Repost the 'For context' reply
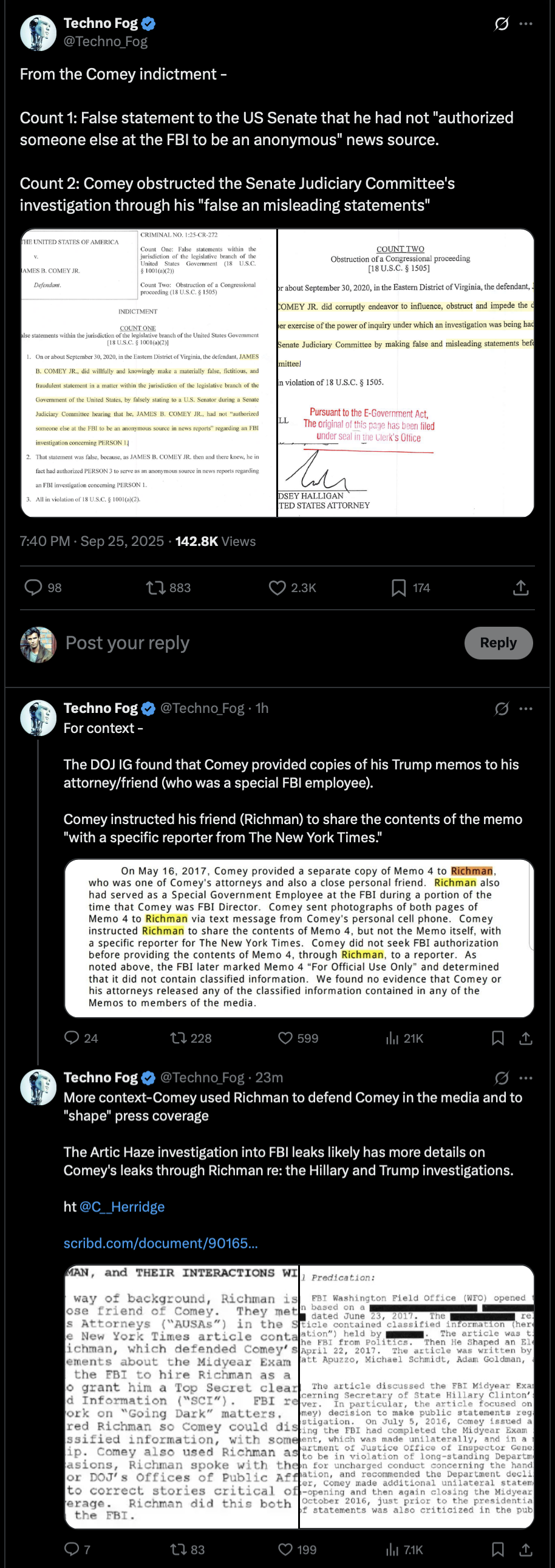This screenshot has height=1568, width=555. [x=179, y=1038]
